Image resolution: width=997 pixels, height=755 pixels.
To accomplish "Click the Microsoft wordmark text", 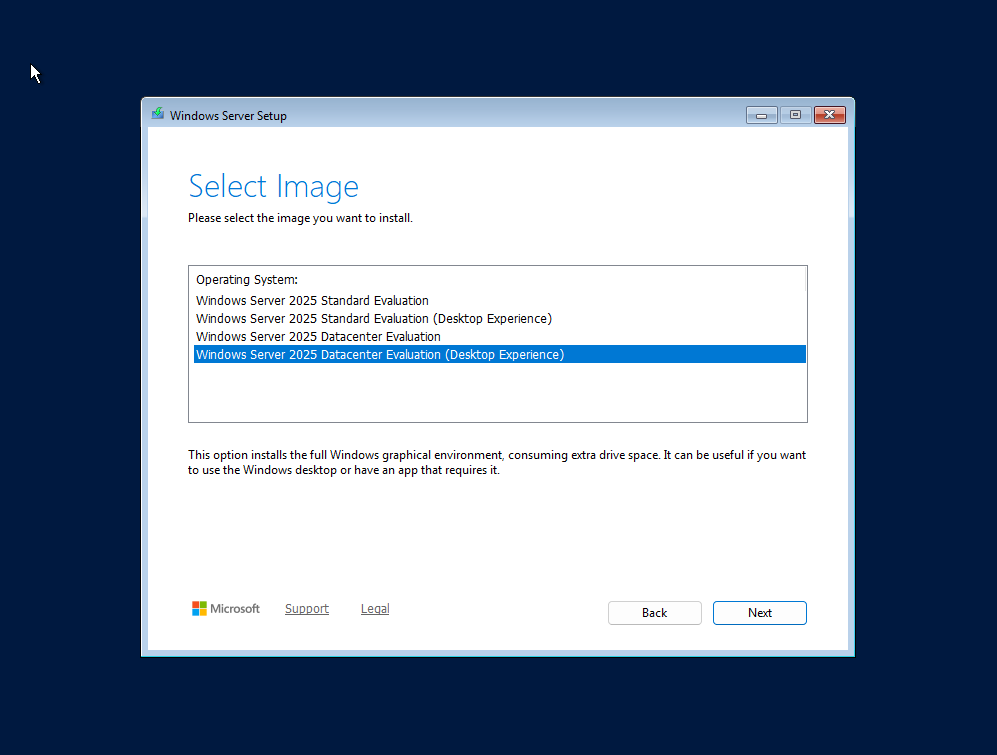I will coord(235,609).
